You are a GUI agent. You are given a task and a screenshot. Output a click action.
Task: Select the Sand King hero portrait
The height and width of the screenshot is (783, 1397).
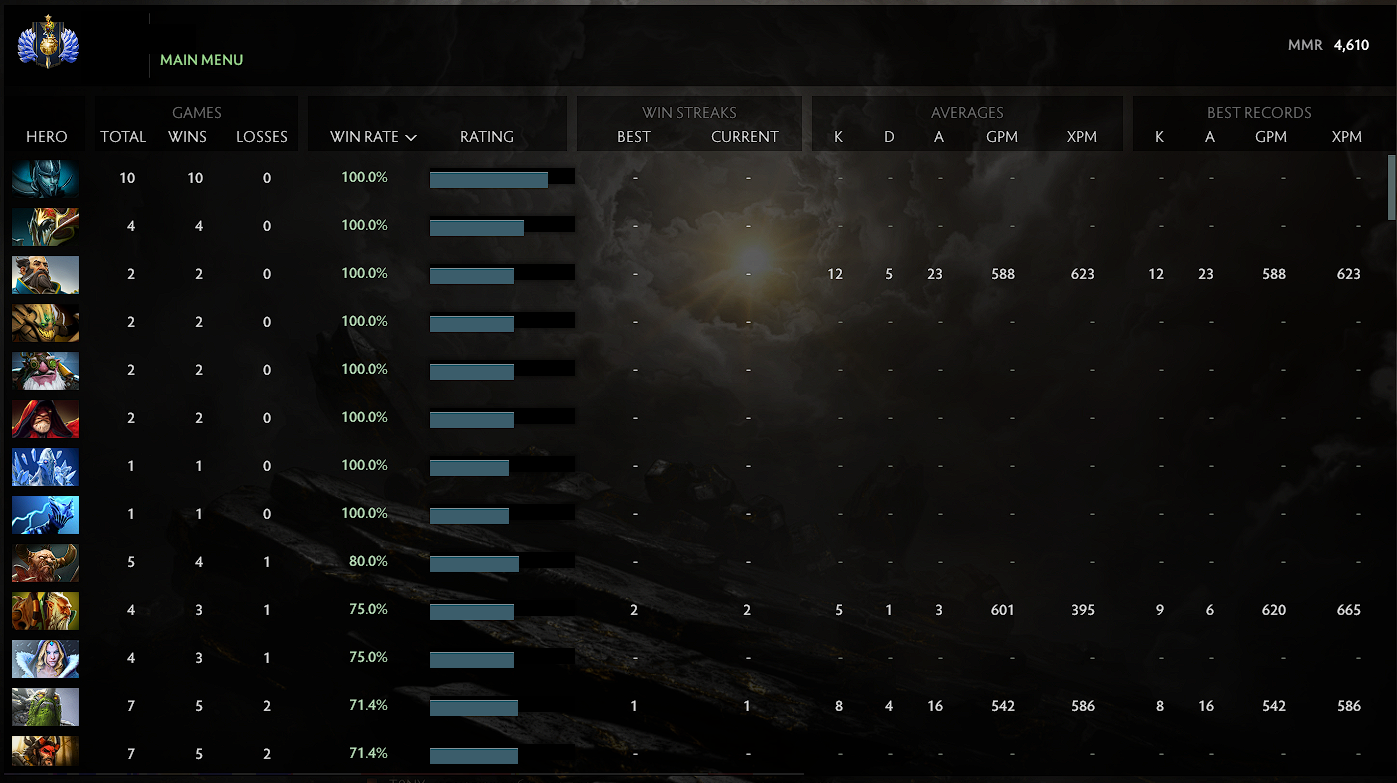(45, 322)
